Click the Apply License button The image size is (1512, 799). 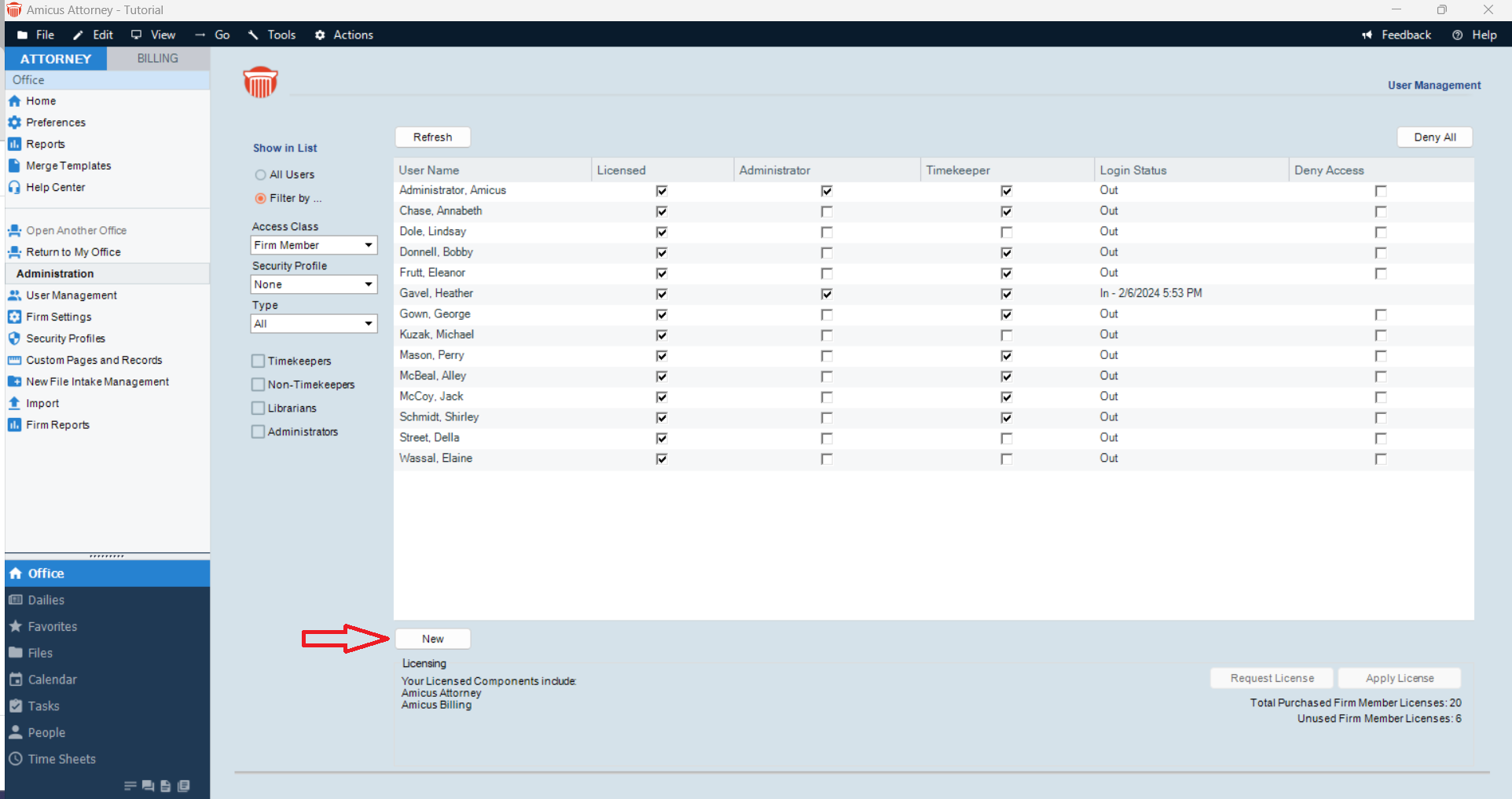coord(1400,679)
